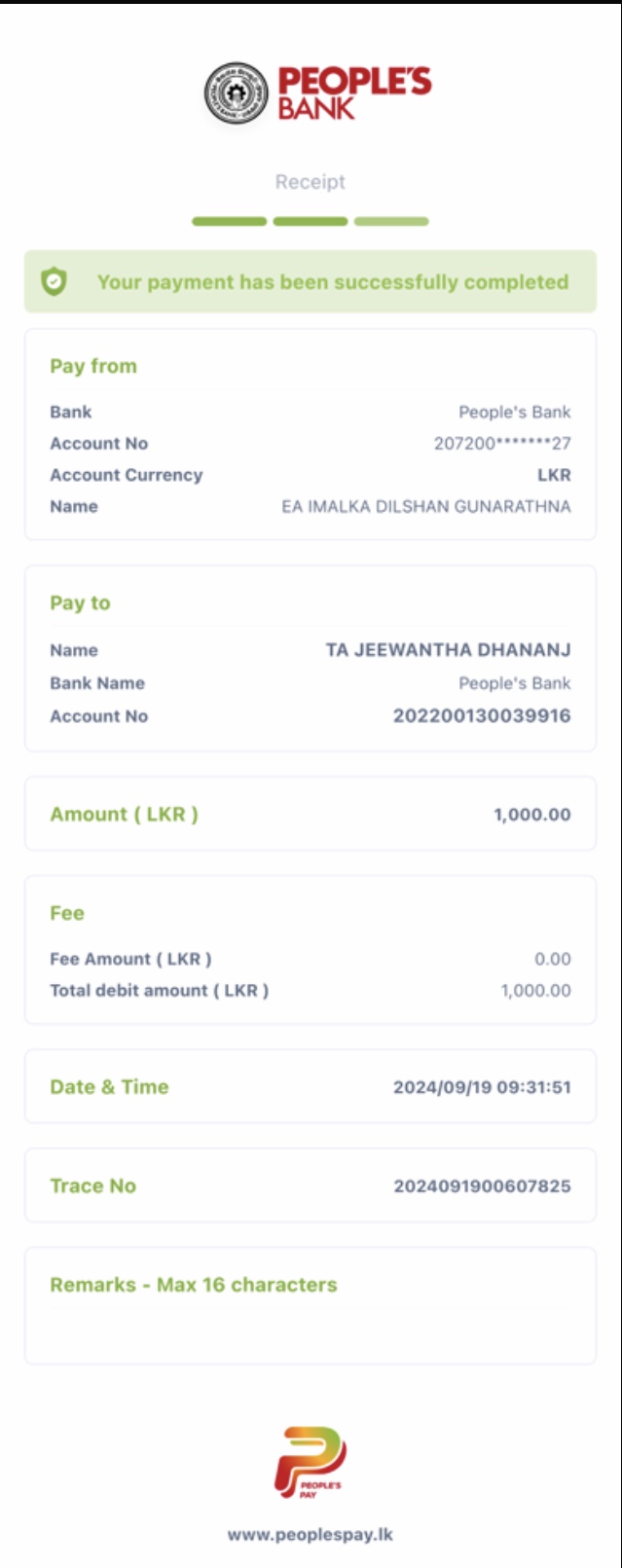Tap the People's Pay logo
The image size is (622, 1568).
tap(311, 1462)
